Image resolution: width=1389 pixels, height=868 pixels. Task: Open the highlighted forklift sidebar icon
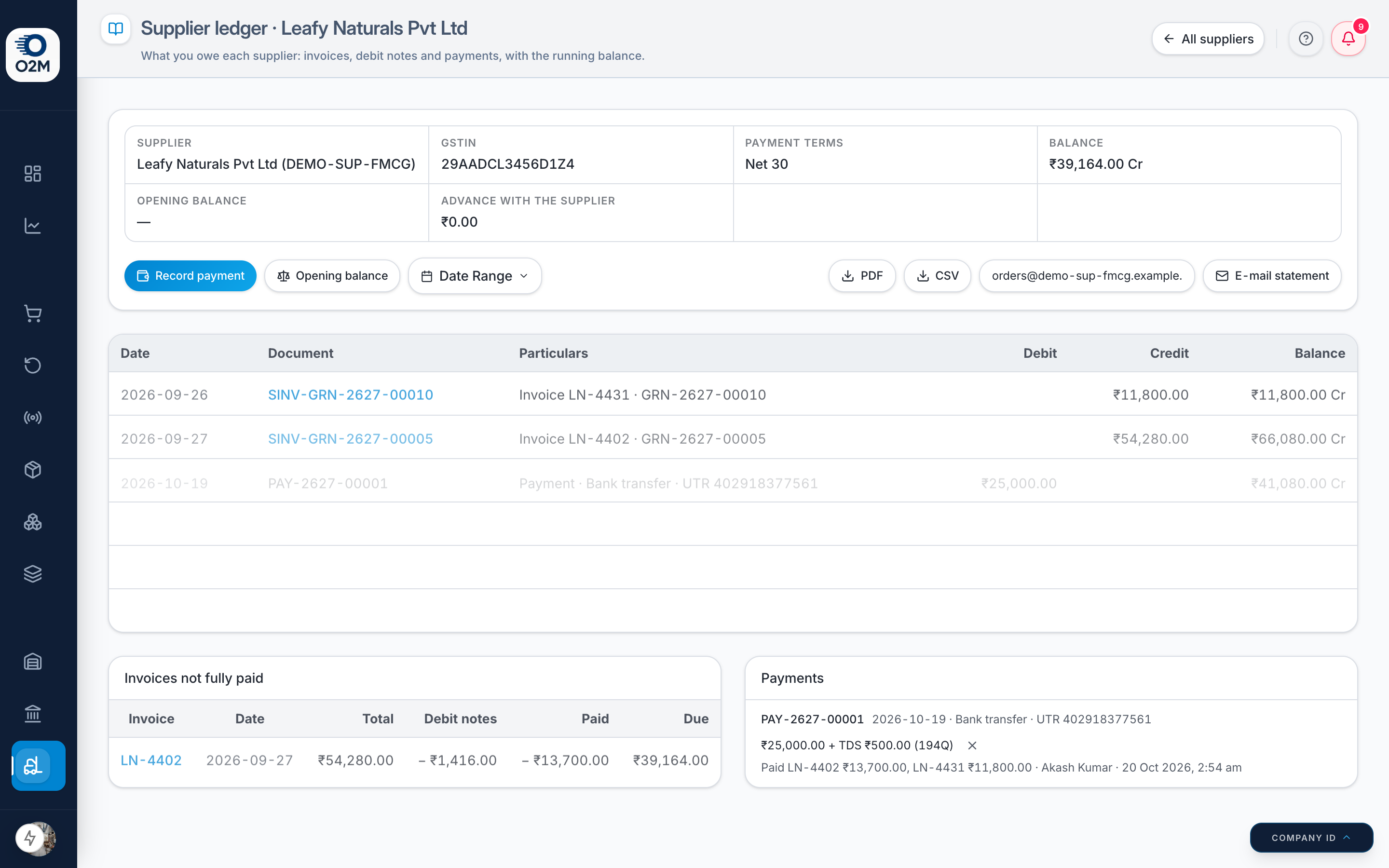coord(39,766)
